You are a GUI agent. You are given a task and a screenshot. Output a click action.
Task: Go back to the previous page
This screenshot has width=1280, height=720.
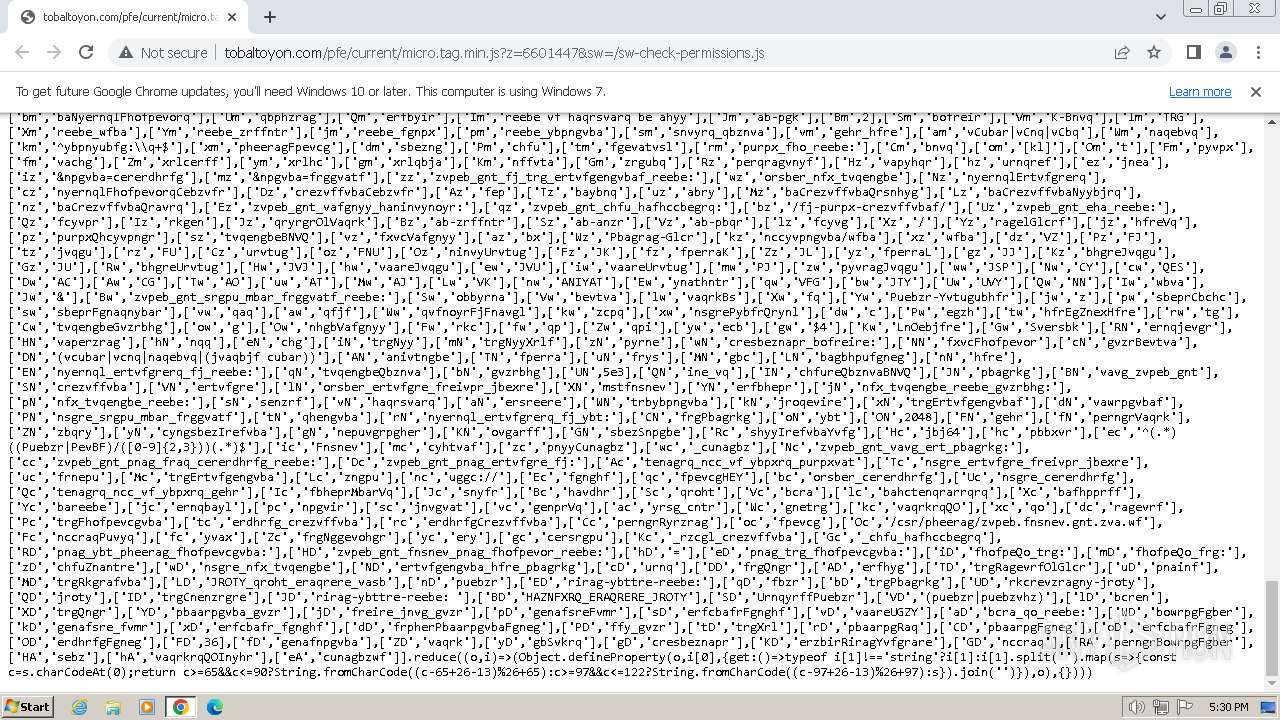[x=22, y=53]
